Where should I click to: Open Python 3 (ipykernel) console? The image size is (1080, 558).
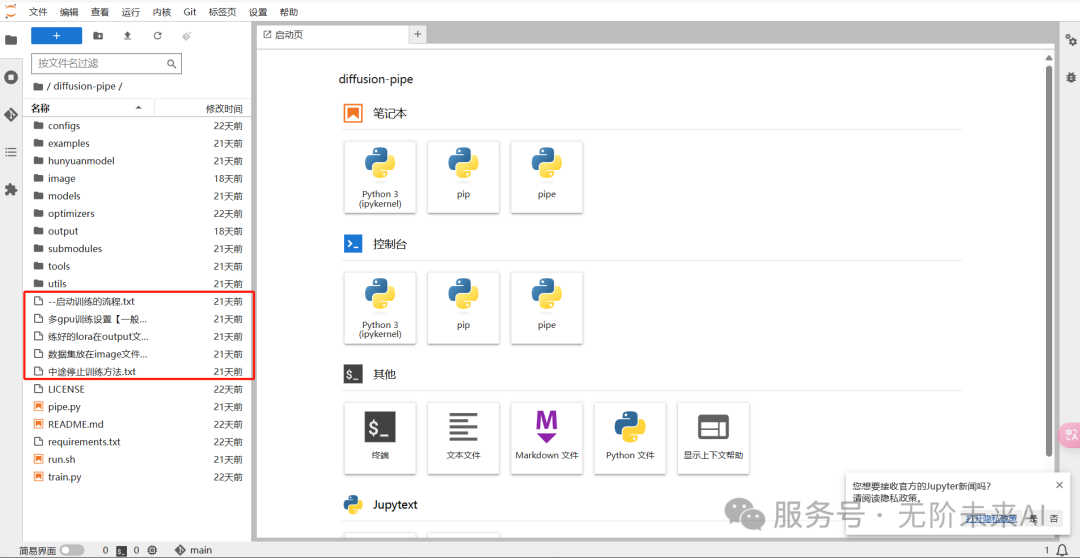[380, 308]
